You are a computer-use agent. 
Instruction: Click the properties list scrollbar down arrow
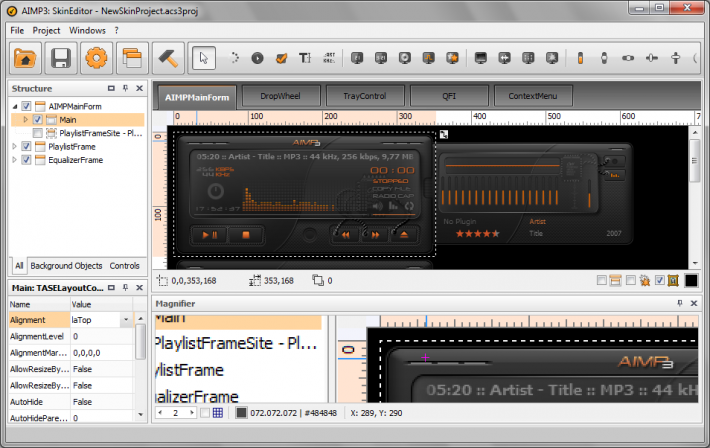point(140,414)
